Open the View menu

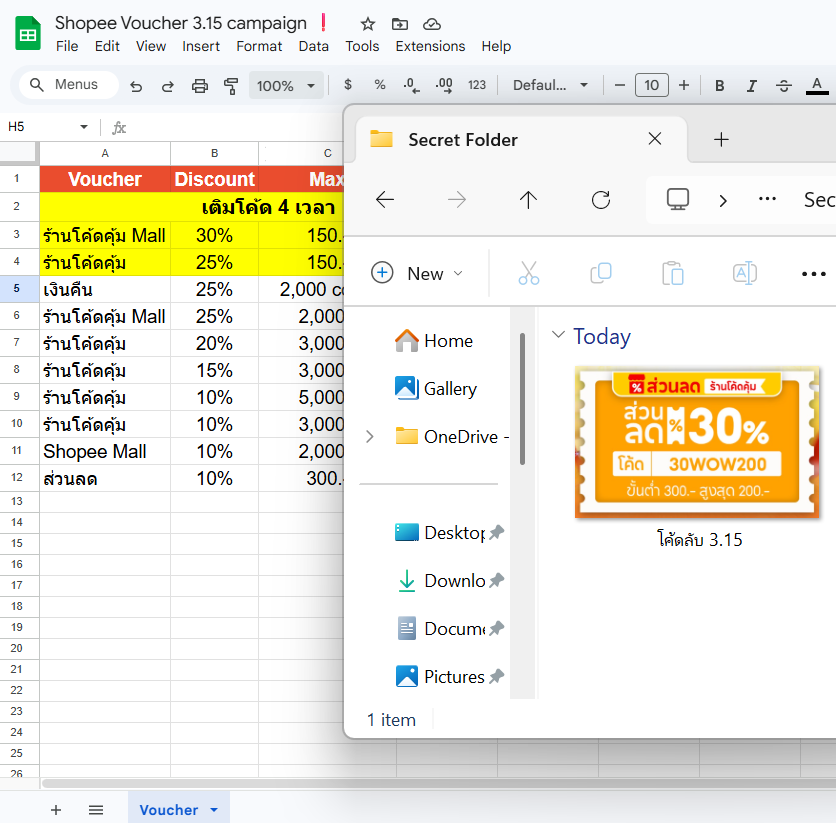tap(151, 46)
